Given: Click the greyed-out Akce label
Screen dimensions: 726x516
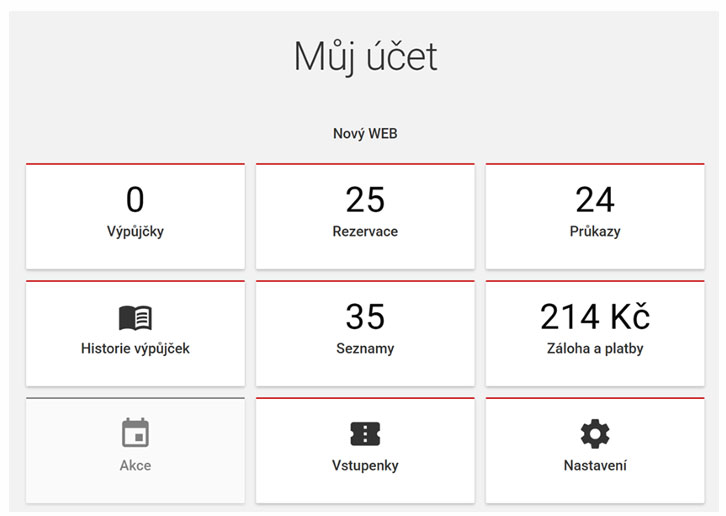Looking at the screenshot, I should coord(135,465).
